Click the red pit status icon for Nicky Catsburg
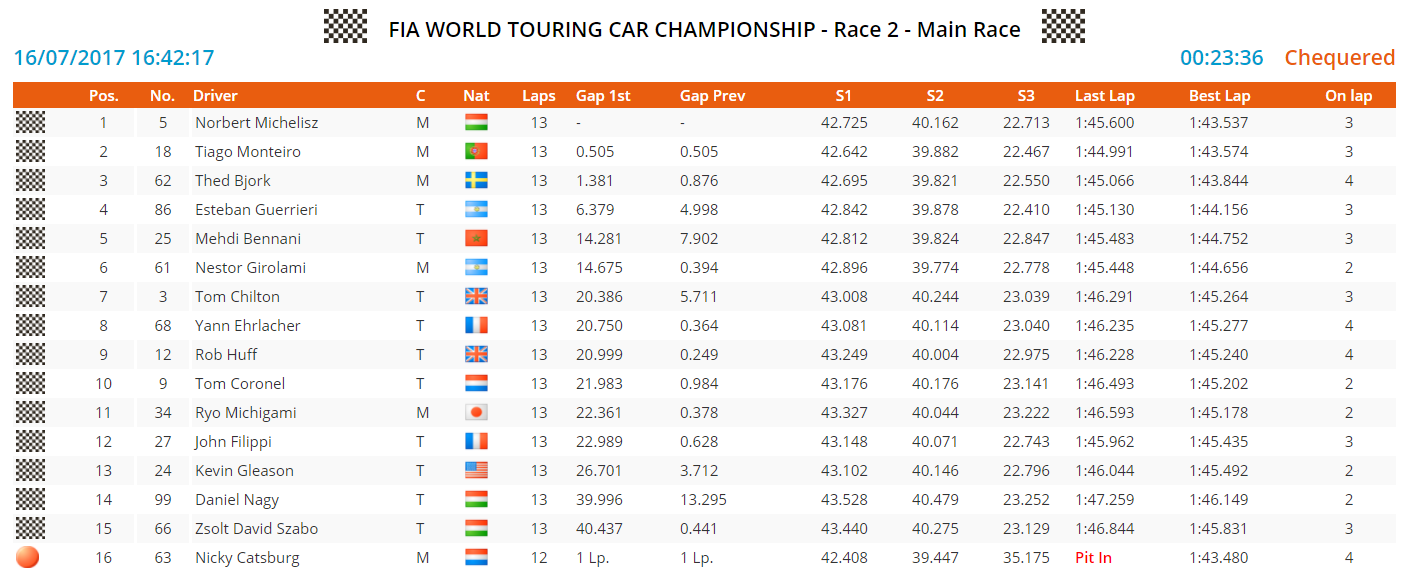The width and height of the screenshot is (1404, 580). point(28,557)
